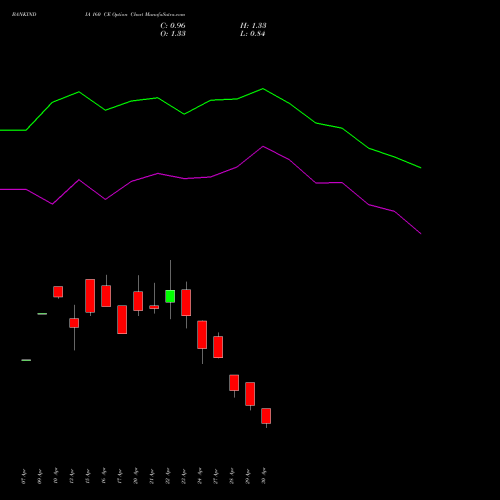Click the close value C: 0.96
The height and width of the screenshot is (500, 500).
pyautogui.click(x=173, y=26)
